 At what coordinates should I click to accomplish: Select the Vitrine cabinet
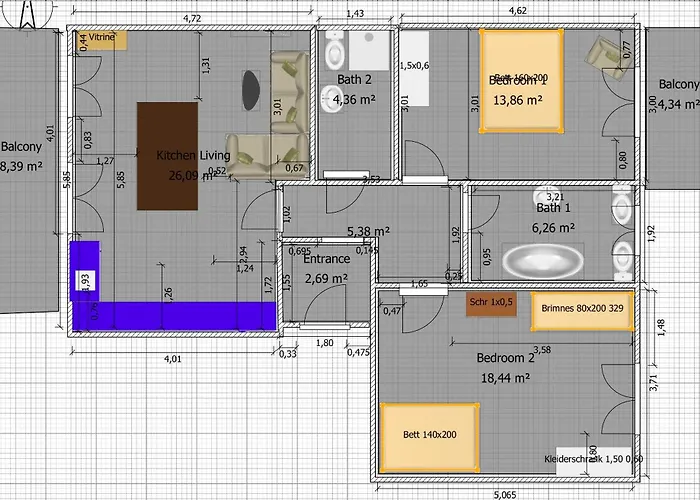pyautogui.click(x=100, y=39)
